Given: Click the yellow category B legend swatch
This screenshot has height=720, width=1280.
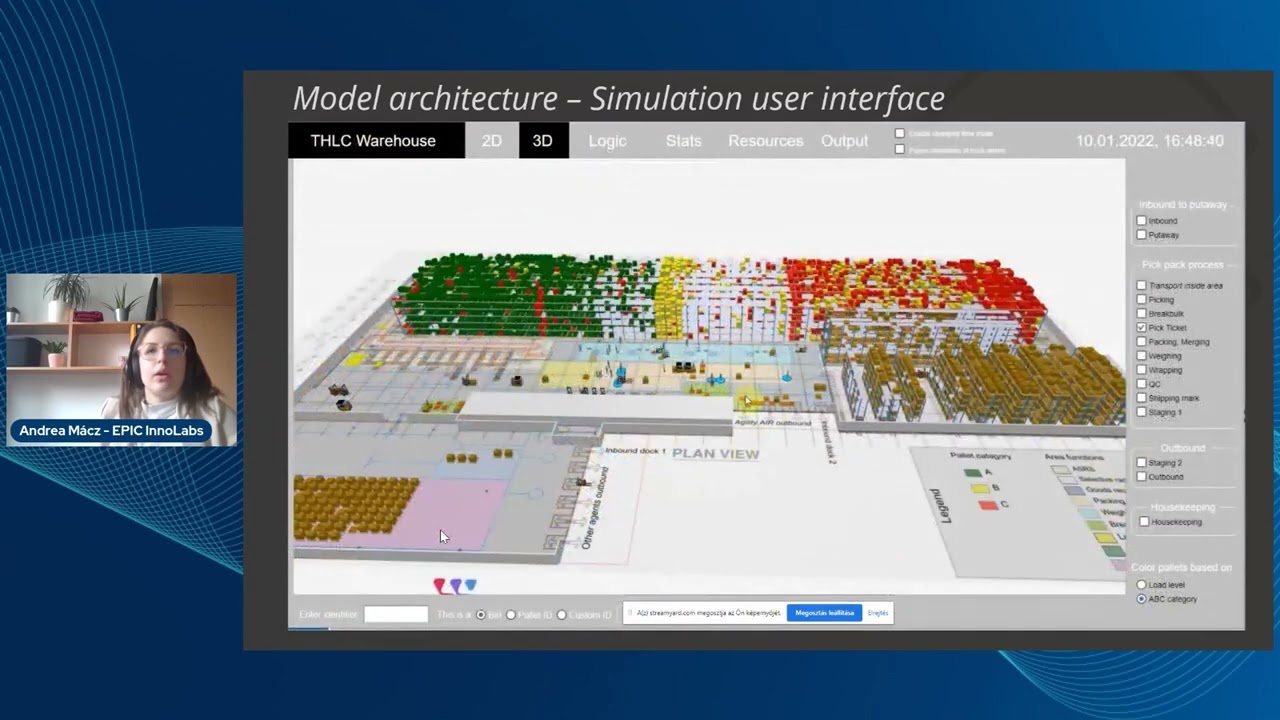Looking at the screenshot, I should pos(980,488).
